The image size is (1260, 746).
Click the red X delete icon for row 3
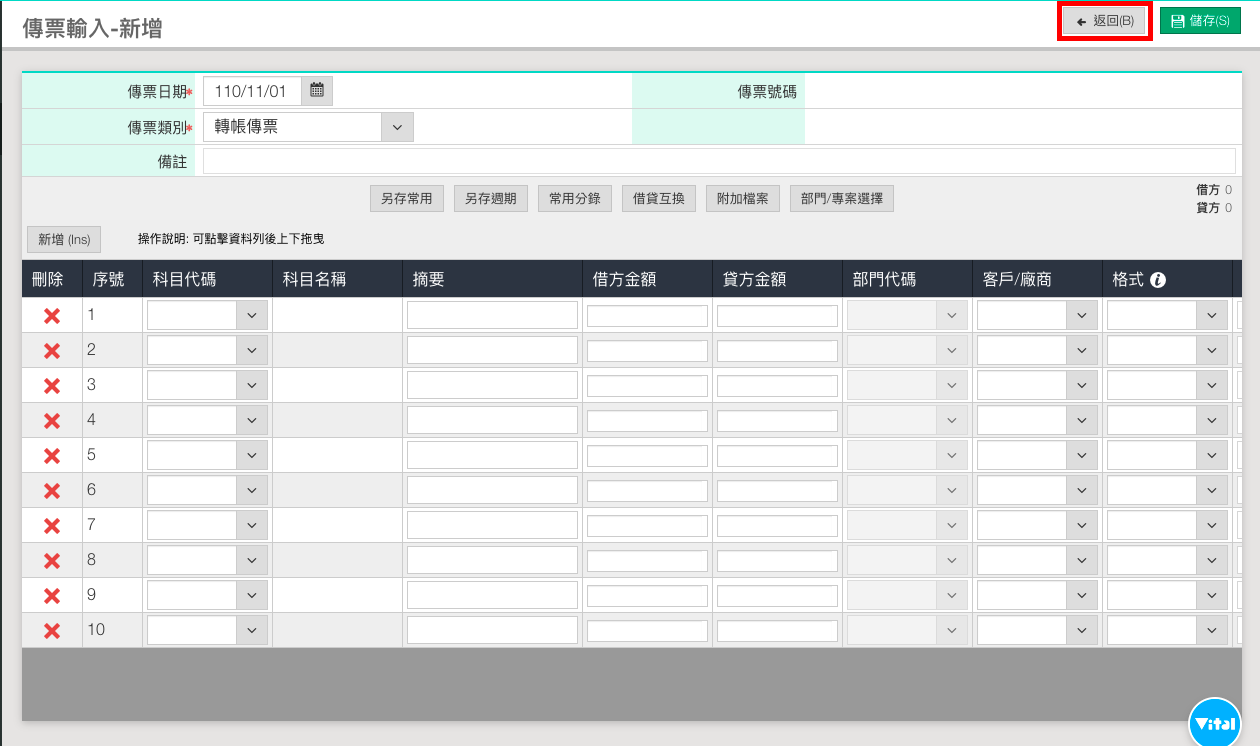[x=52, y=386]
